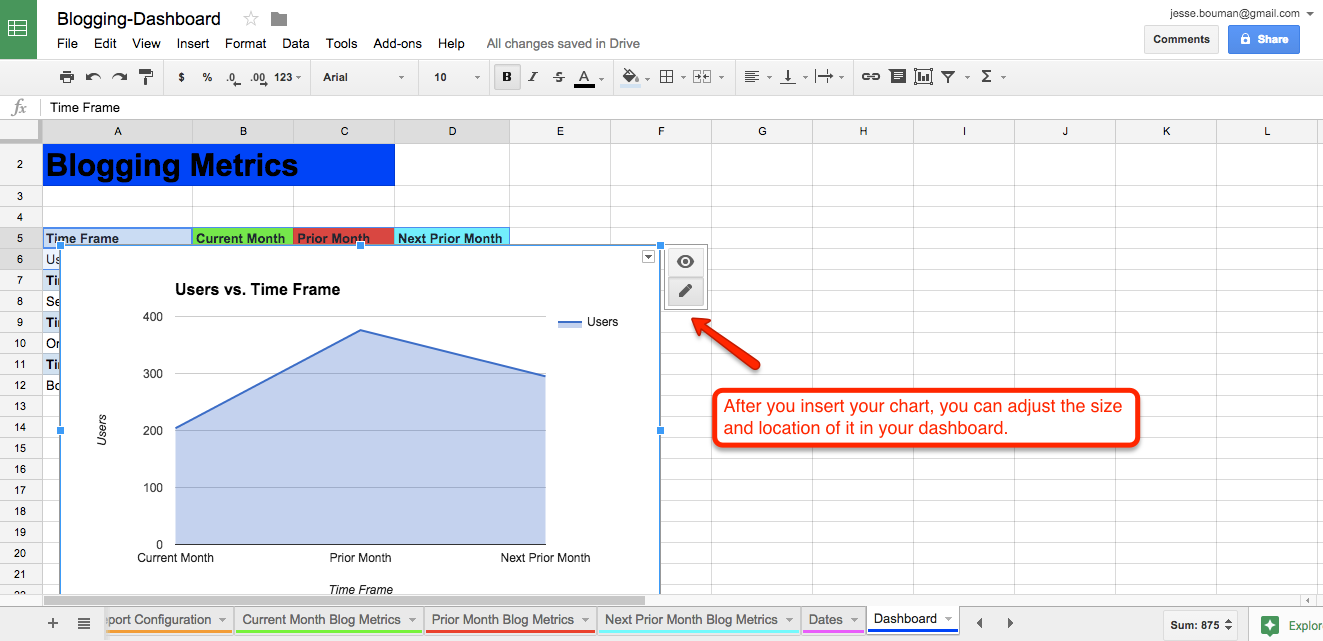Image resolution: width=1323 pixels, height=641 pixels.
Task: Click the Share button
Action: click(1263, 38)
